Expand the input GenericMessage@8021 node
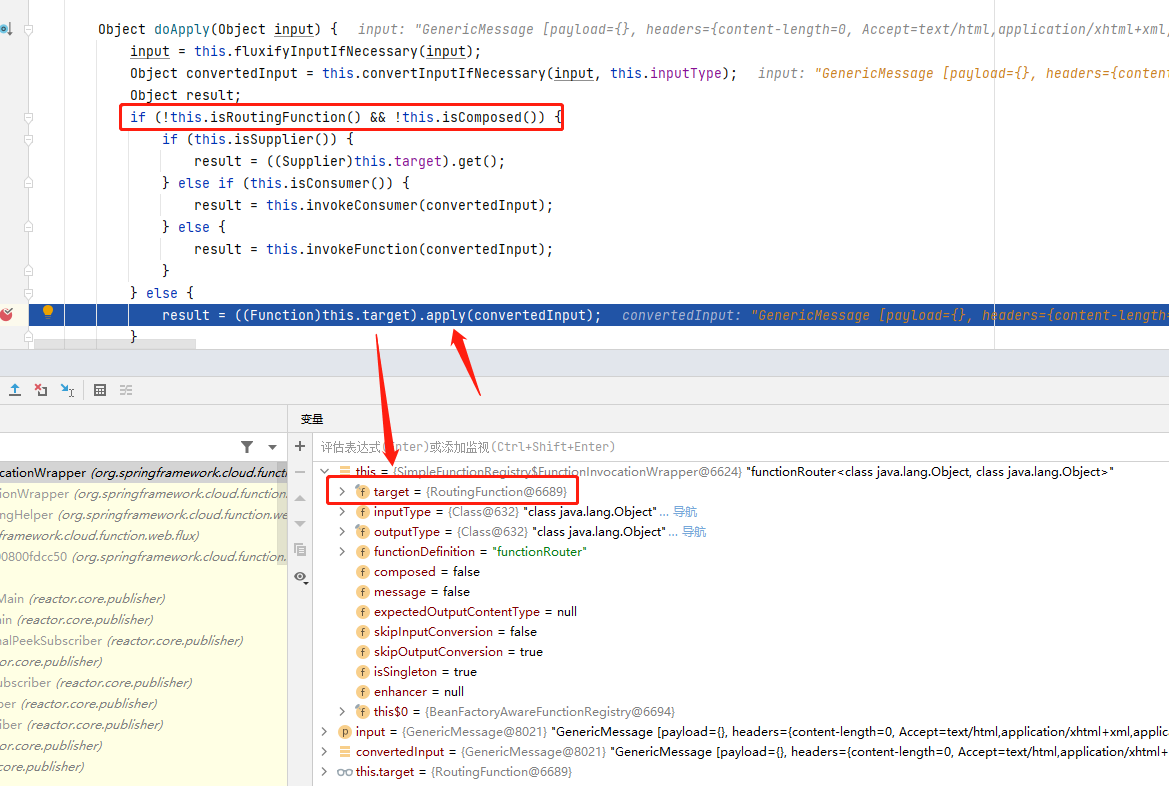The image size is (1169, 786). [324, 732]
